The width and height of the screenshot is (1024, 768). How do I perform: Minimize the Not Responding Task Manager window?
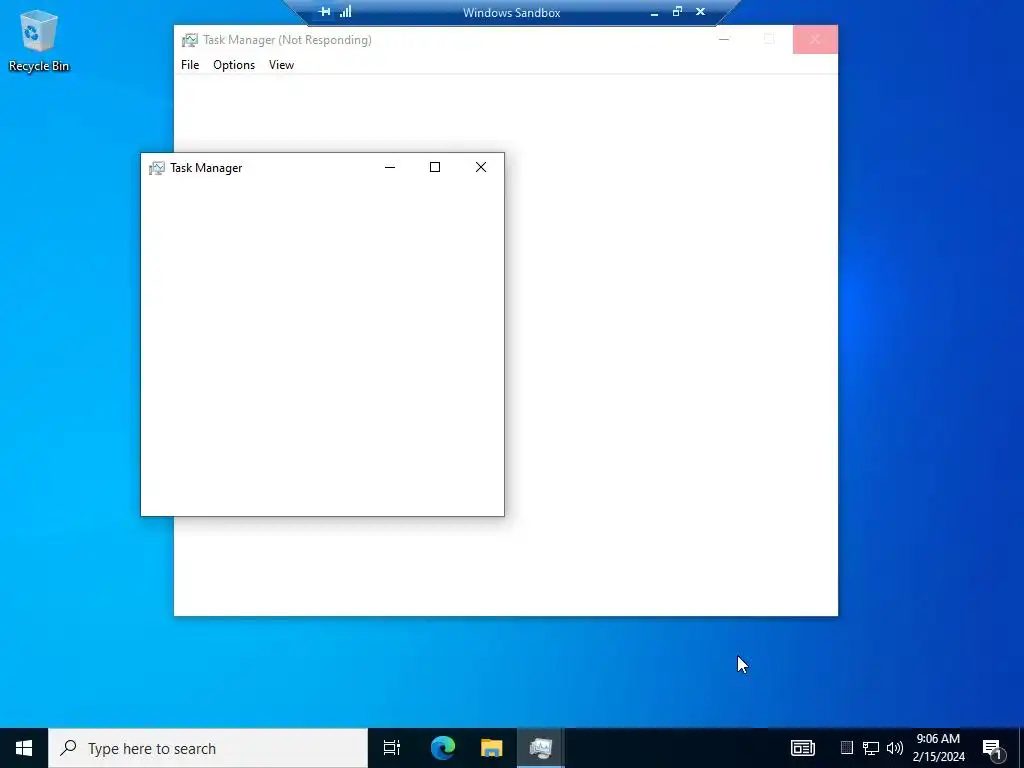tap(724, 39)
